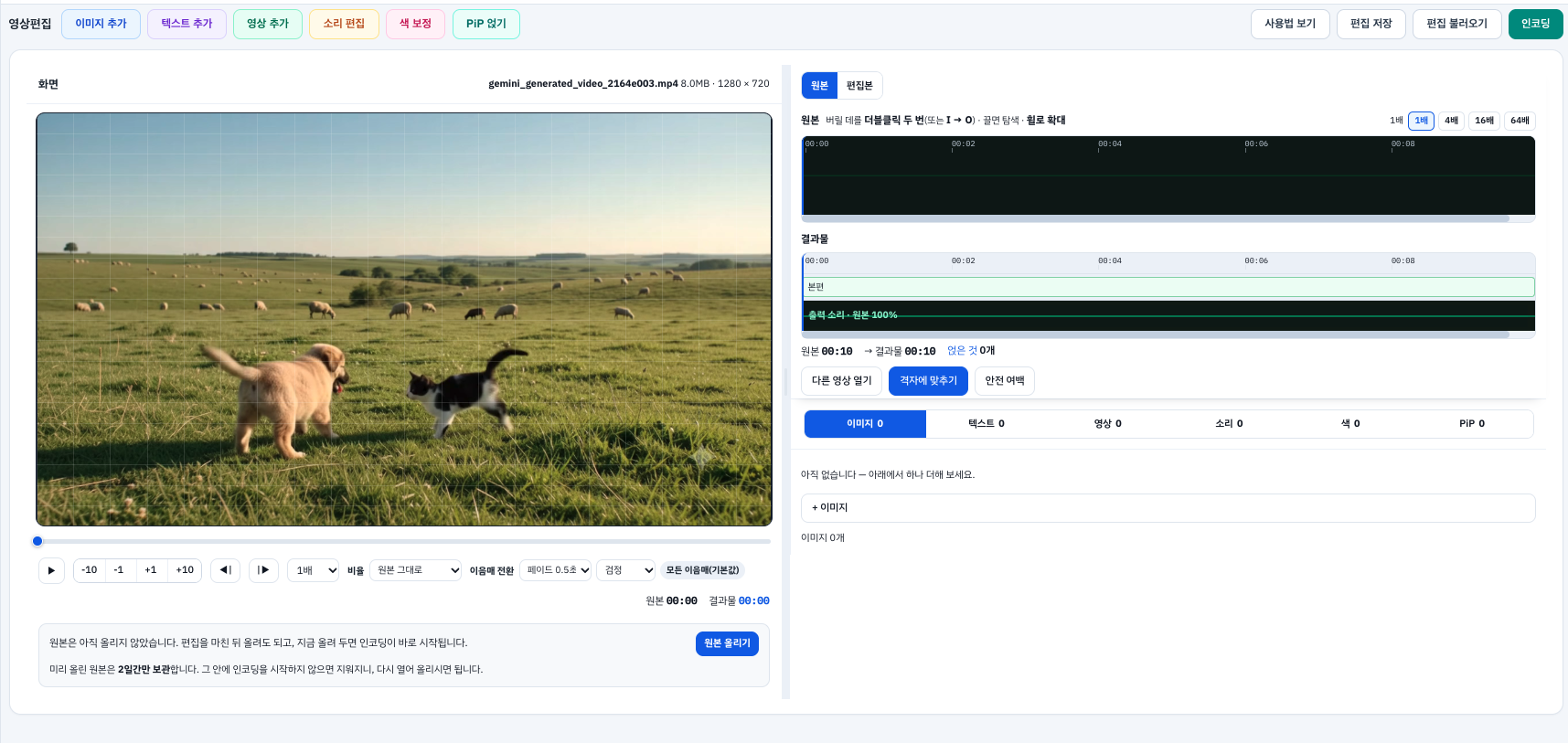Image resolution: width=1568 pixels, height=743 pixels.
Task: Nudge forward one second with +1
Action: click(x=151, y=570)
